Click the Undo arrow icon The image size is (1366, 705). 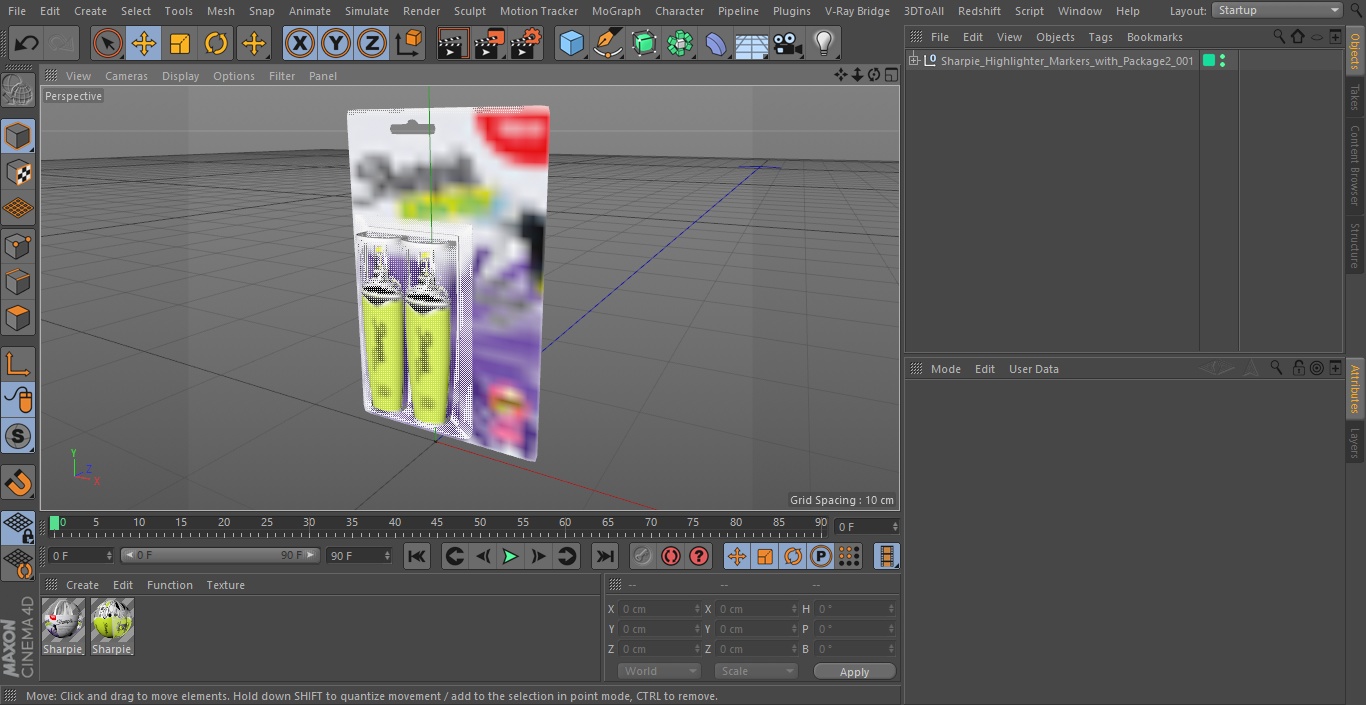point(27,43)
